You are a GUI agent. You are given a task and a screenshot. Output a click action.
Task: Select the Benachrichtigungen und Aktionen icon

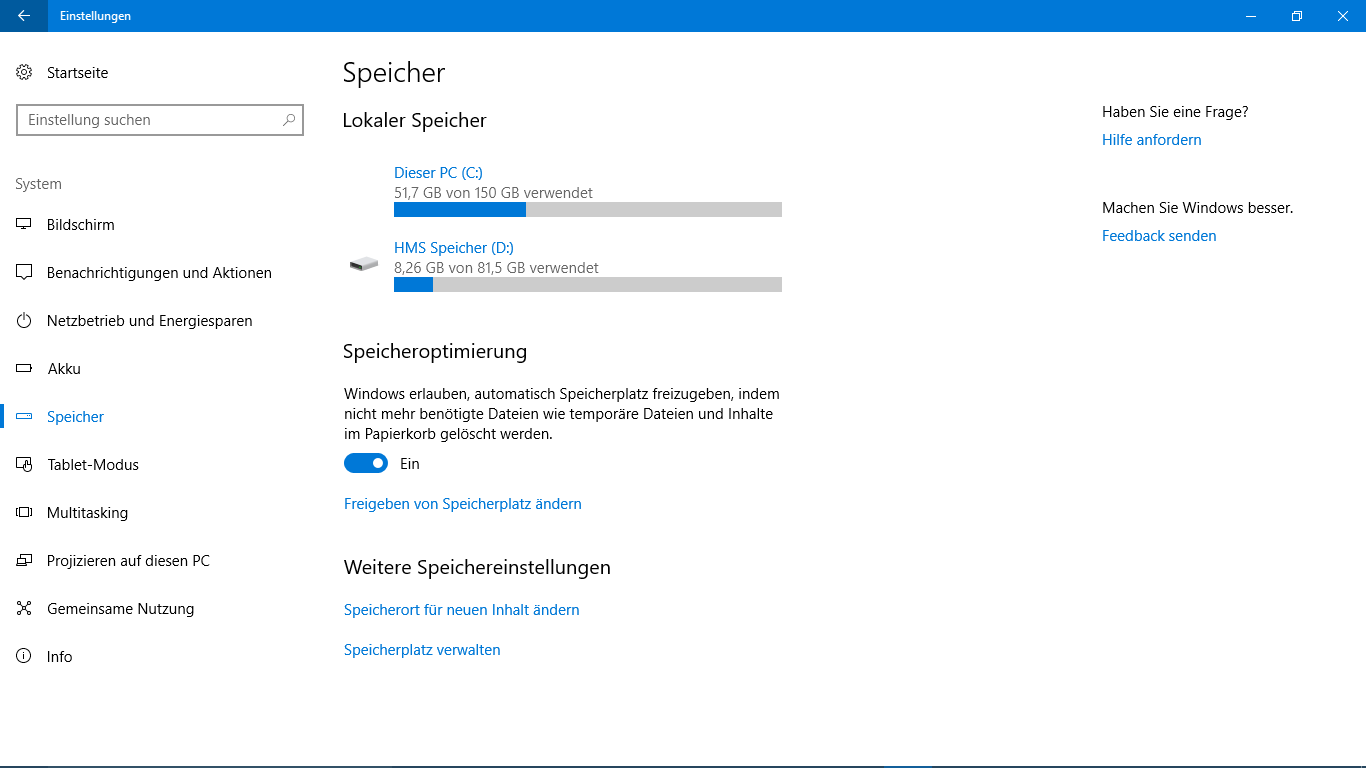pyautogui.click(x=24, y=273)
